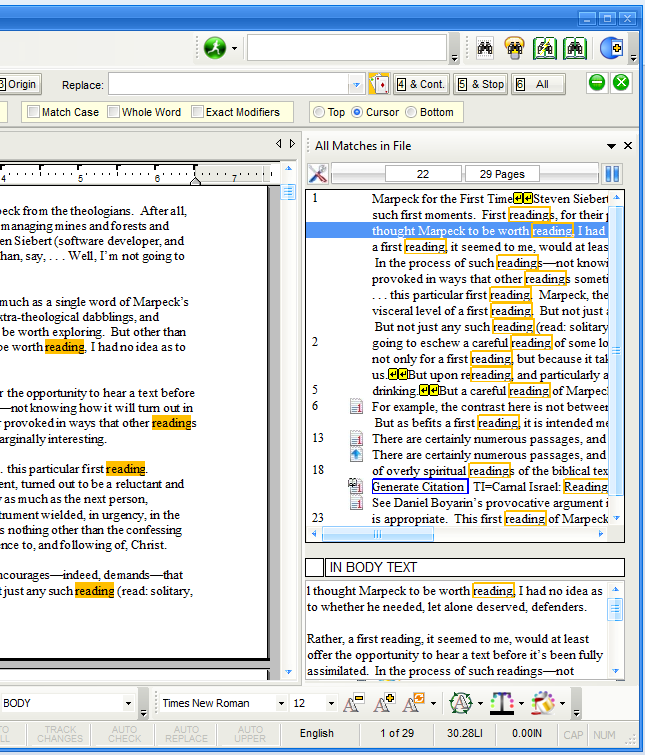Open the text color swatch tool
This screenshot has width=646, height=755.
[x=502, y=703]
